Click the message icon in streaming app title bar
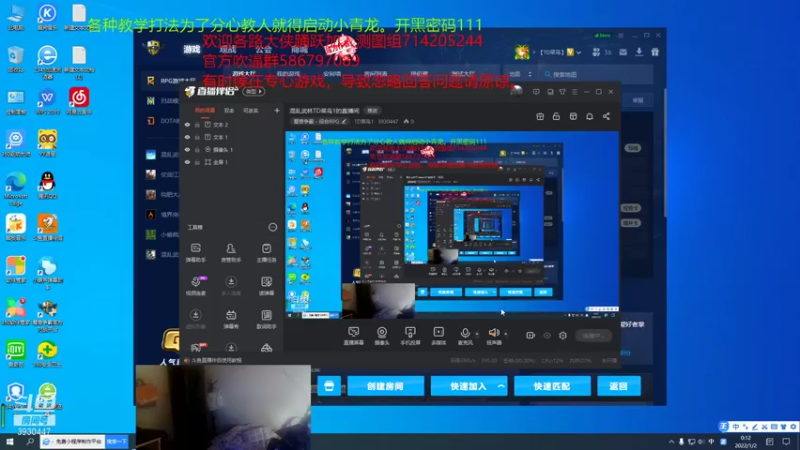The height and width of the screenshot is (450, 800). pos(536,92)
